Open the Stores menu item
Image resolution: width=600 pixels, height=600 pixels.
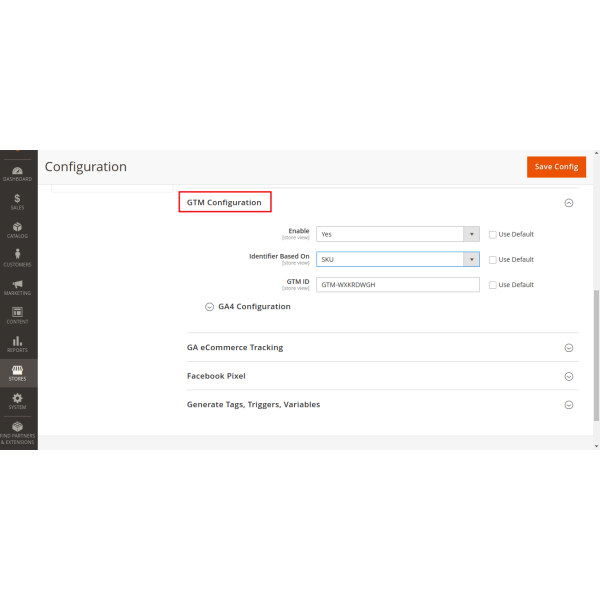18,372
